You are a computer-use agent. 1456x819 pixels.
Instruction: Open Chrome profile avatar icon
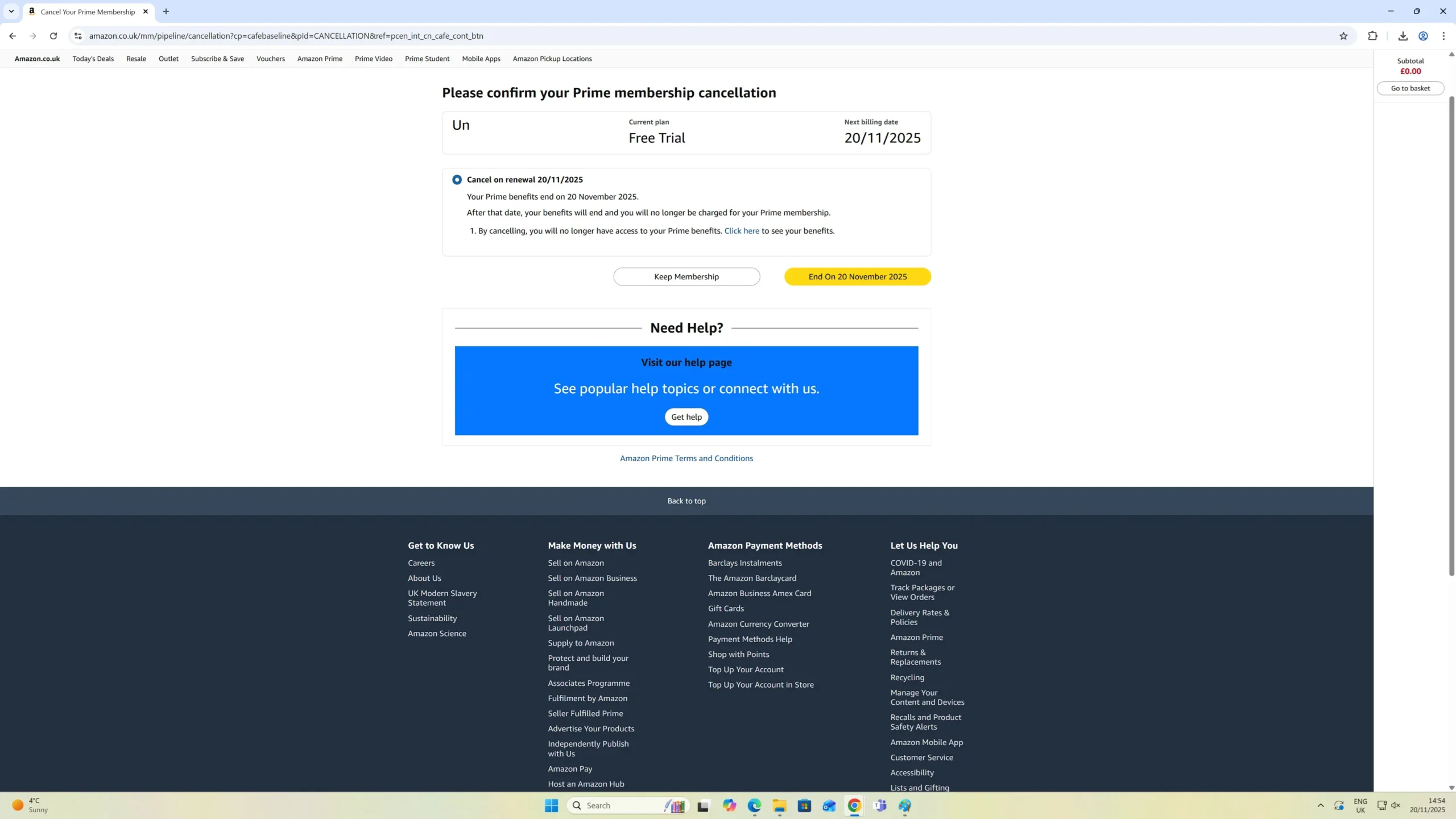pyautogui.click(x=1423, y=36)
